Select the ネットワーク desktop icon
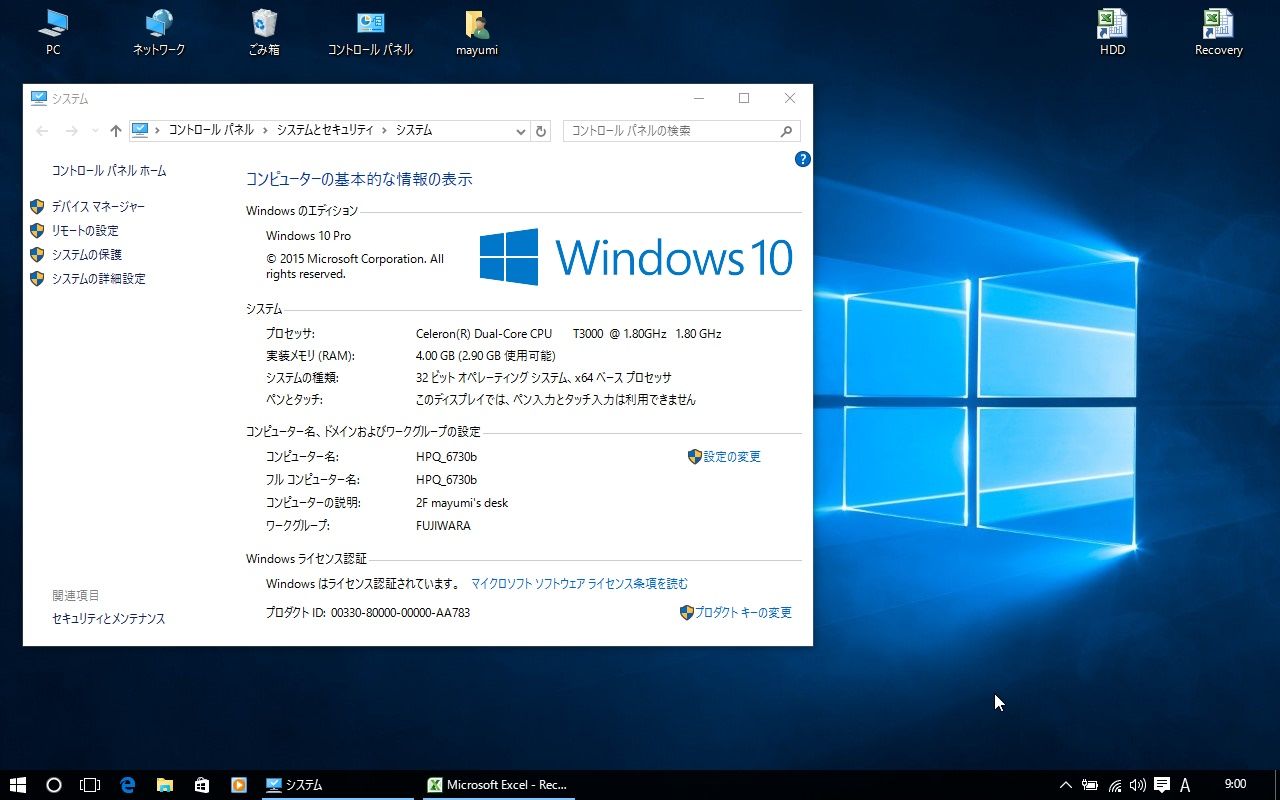The width and height of the screenshot is (1280, 800). [x=159, y=32]
